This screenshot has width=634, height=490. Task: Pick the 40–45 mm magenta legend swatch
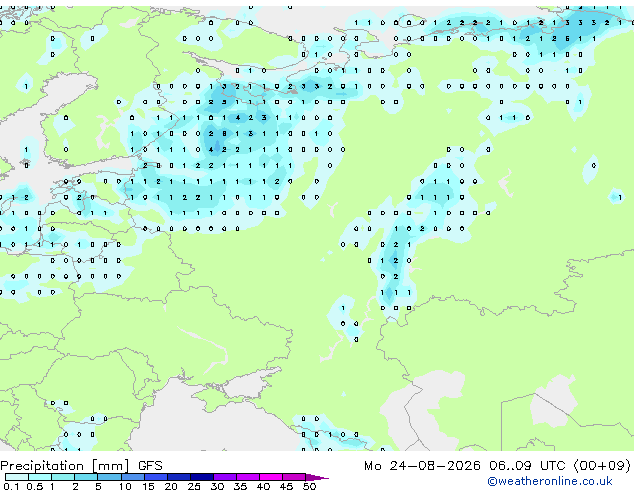(271, 477)
